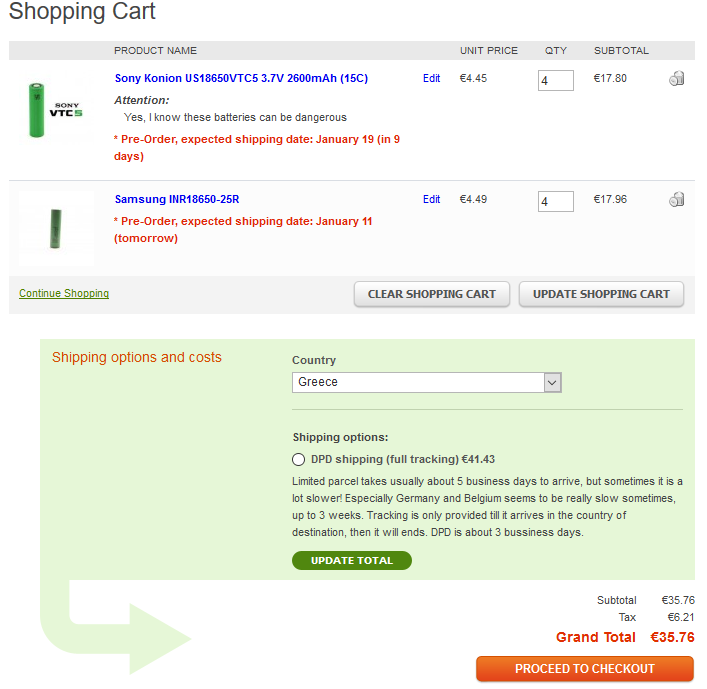The height and width of the screenshot is (689, 707).
Task: Click Clear Shopping Cart button
Action: pyautogui.click(x=432, y=294)
